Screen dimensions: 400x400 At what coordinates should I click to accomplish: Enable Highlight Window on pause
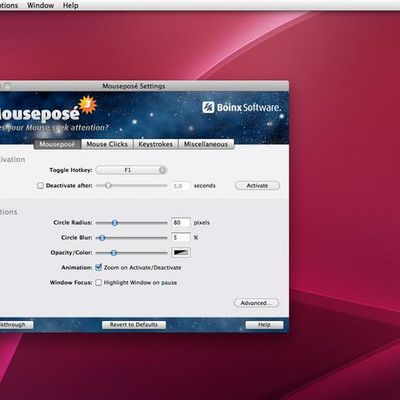[x=99, y=283]
